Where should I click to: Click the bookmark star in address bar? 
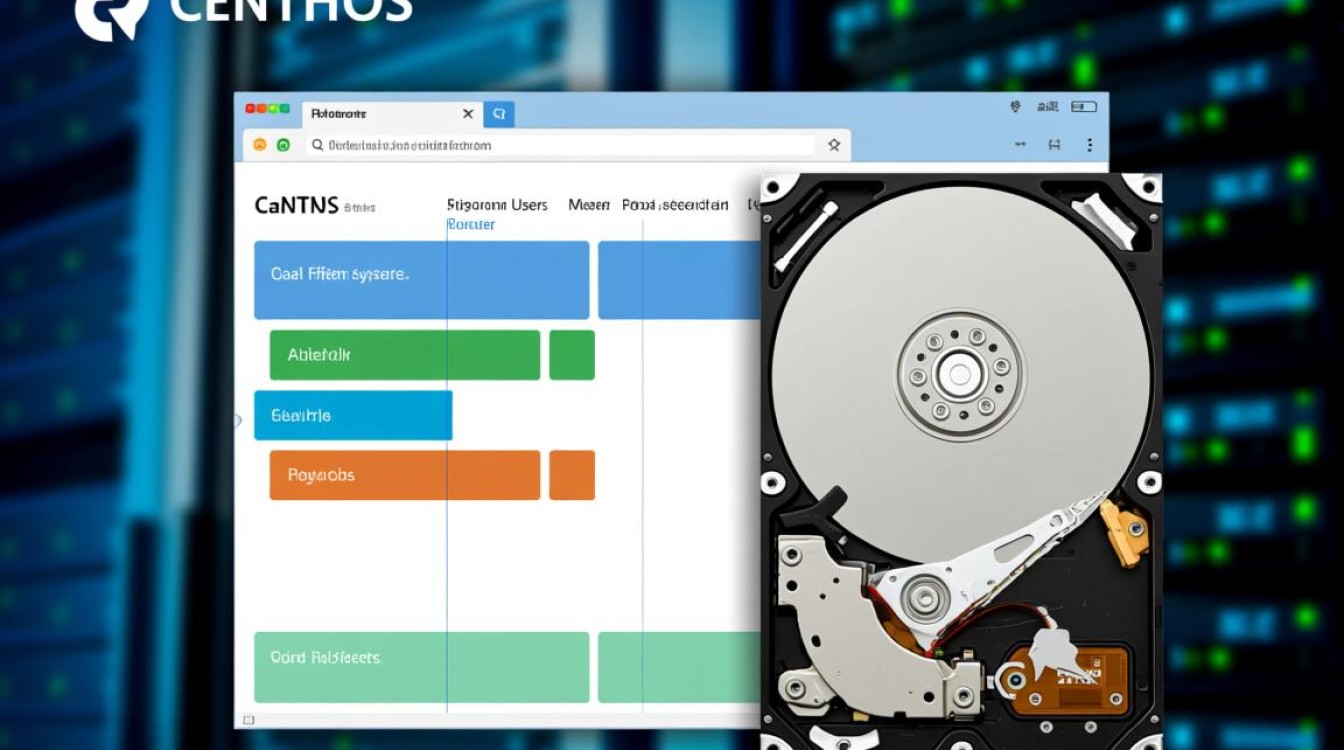coord(833,145)
